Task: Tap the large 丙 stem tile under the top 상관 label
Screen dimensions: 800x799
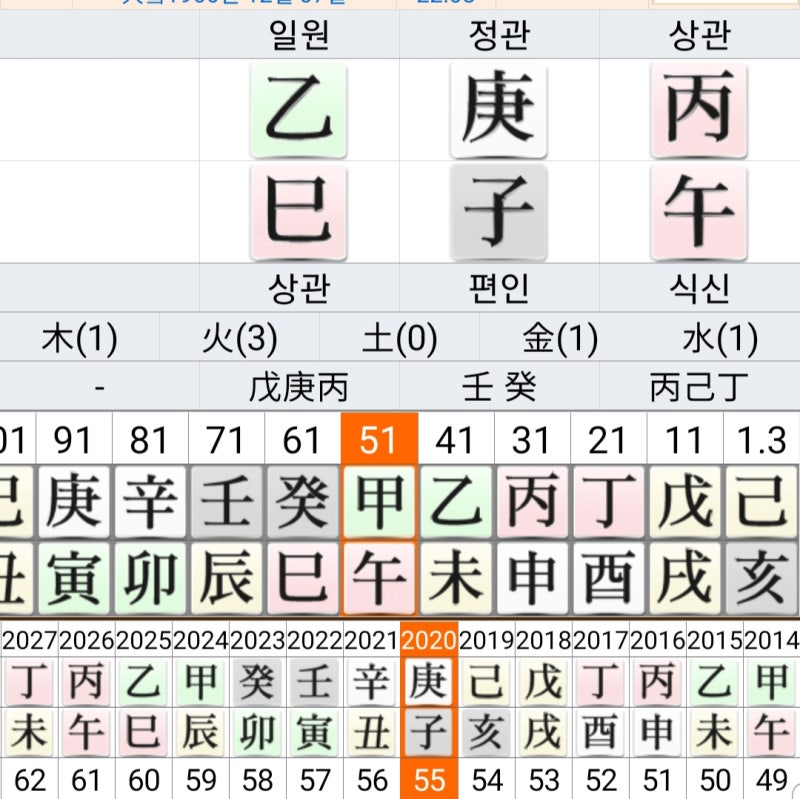Action: point(699,110)
